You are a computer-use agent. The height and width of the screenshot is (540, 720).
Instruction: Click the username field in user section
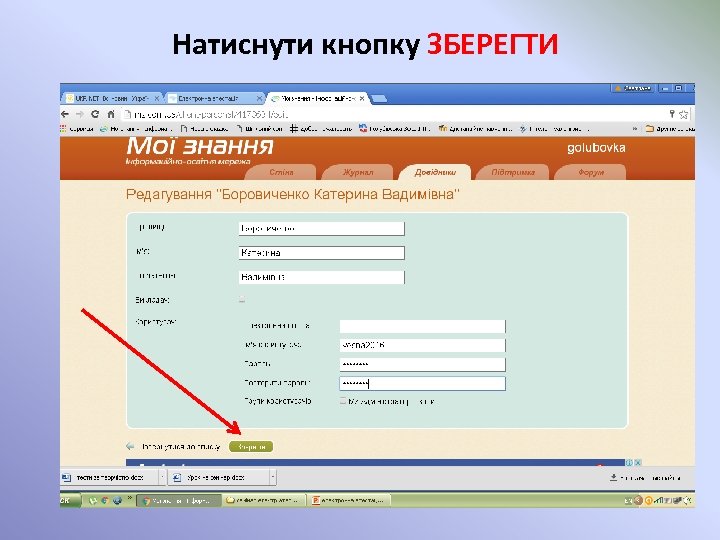point(422,345)
